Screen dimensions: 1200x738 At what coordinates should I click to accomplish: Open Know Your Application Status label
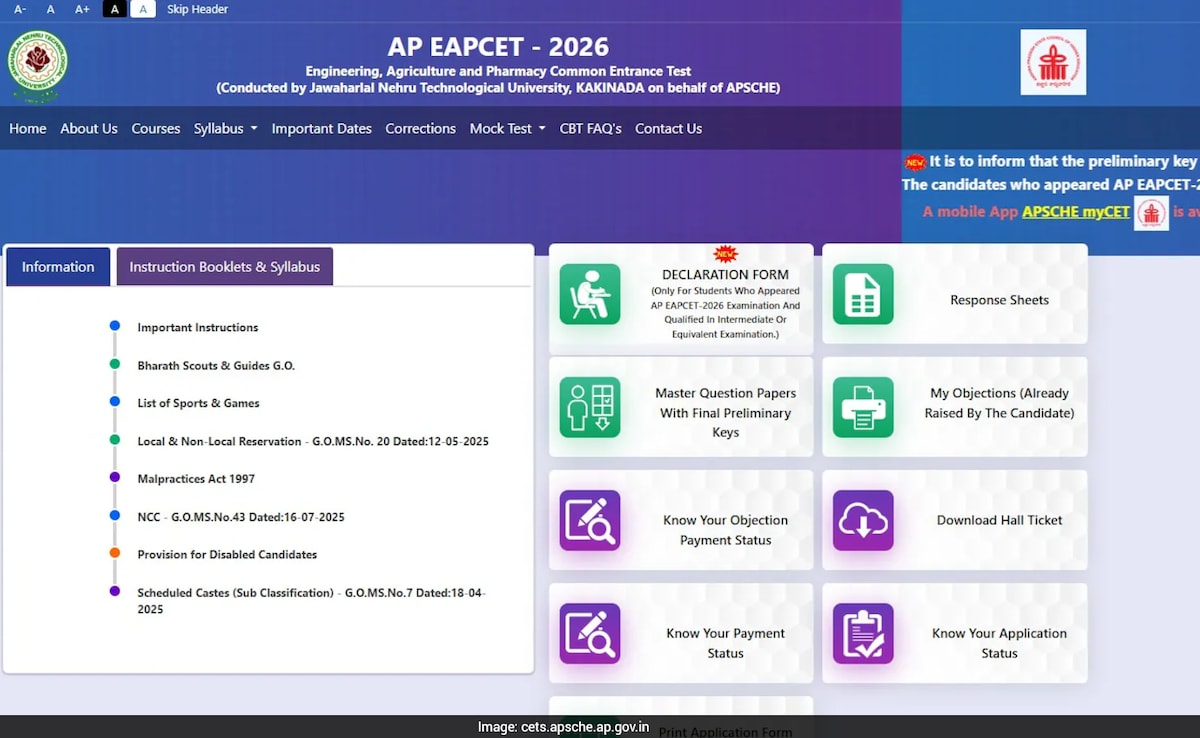999,643
